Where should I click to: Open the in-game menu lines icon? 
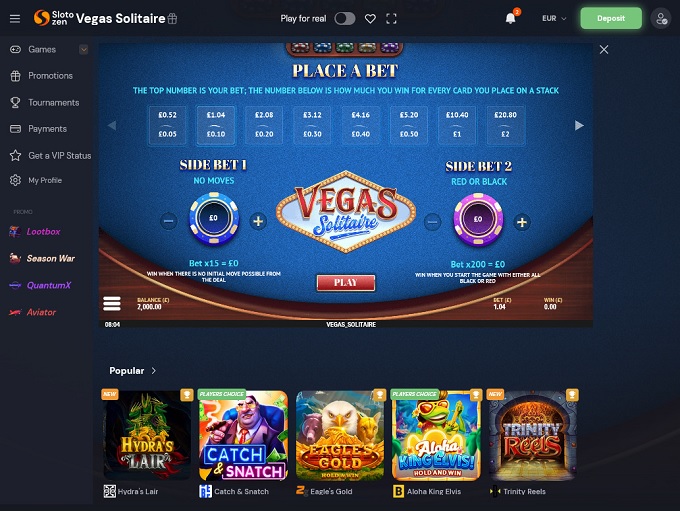pos(112,303)
